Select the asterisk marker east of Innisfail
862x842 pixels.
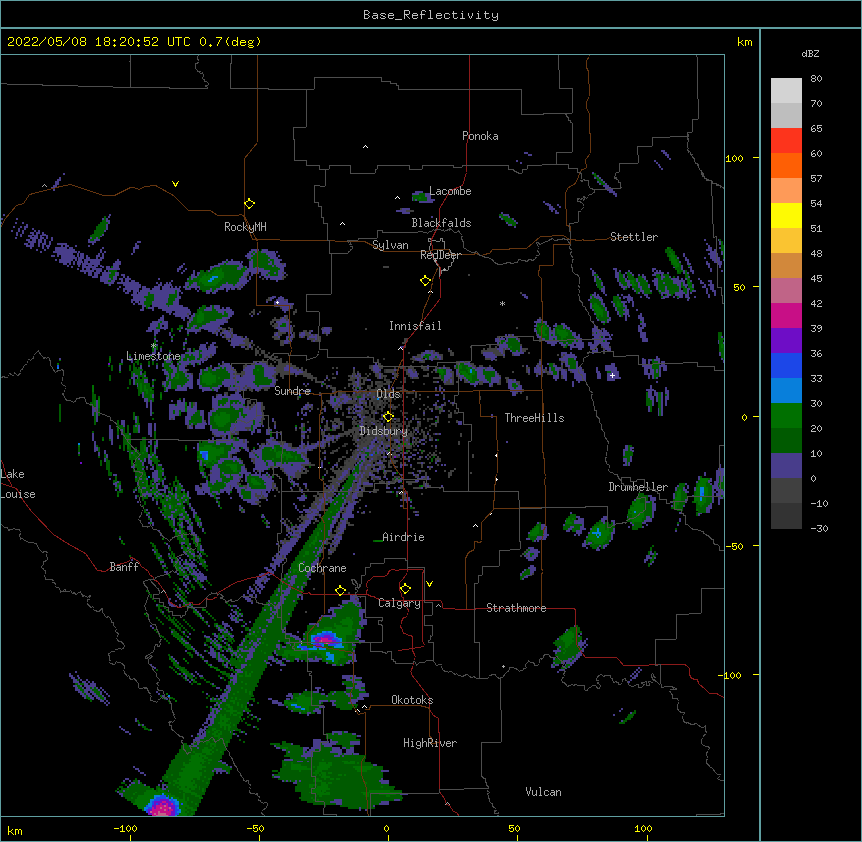(x=502, y=304)
